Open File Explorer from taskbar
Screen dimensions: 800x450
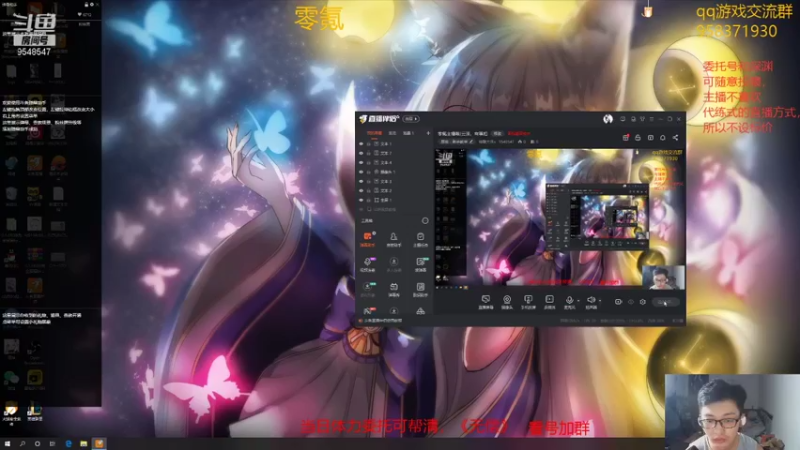click(x=84, y=444)
